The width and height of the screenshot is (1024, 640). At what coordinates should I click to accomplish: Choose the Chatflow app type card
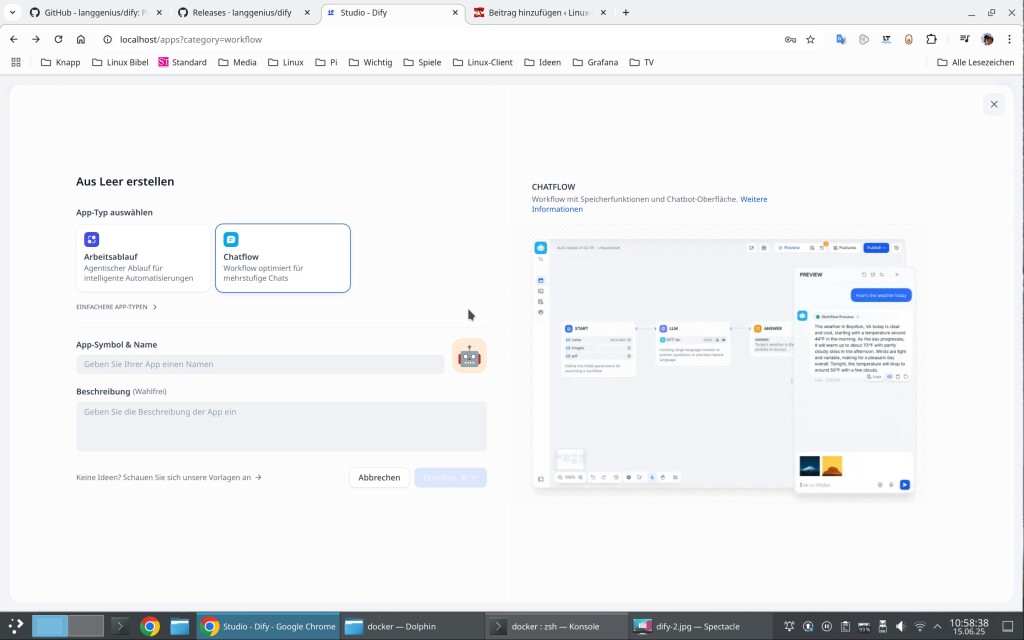[282, 258]
